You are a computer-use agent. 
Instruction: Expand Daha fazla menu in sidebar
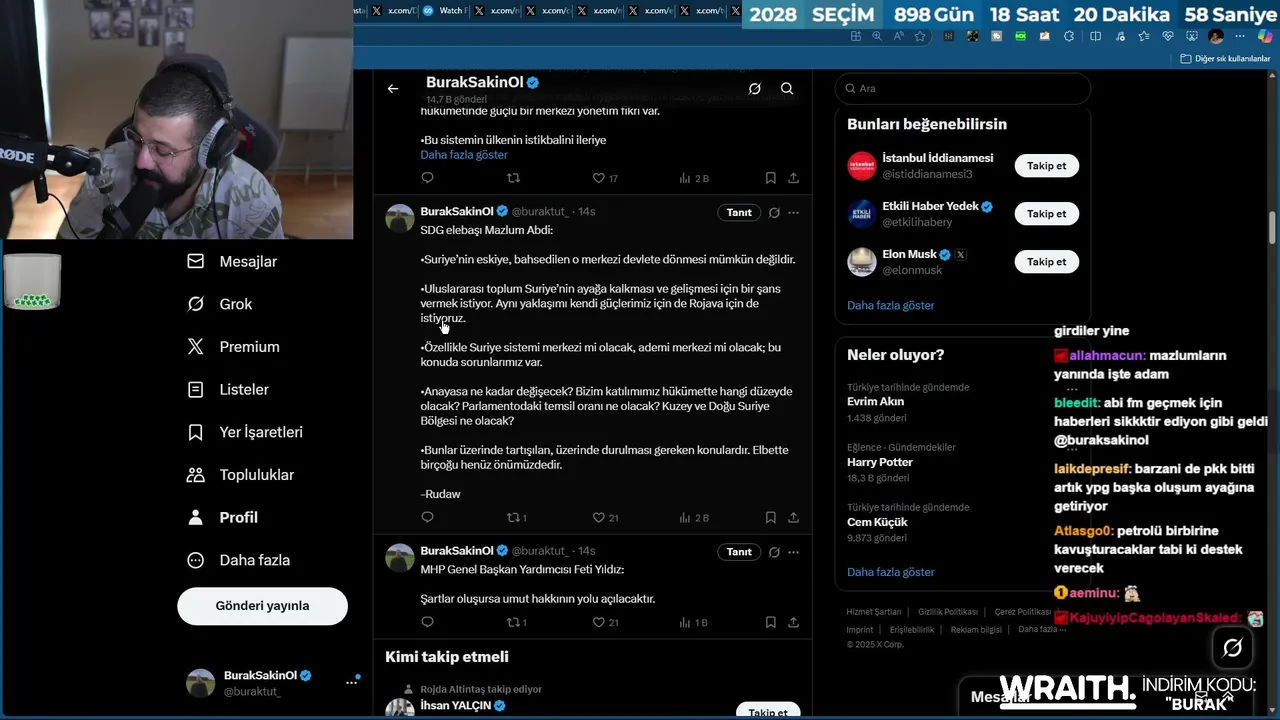click(239, 560)
